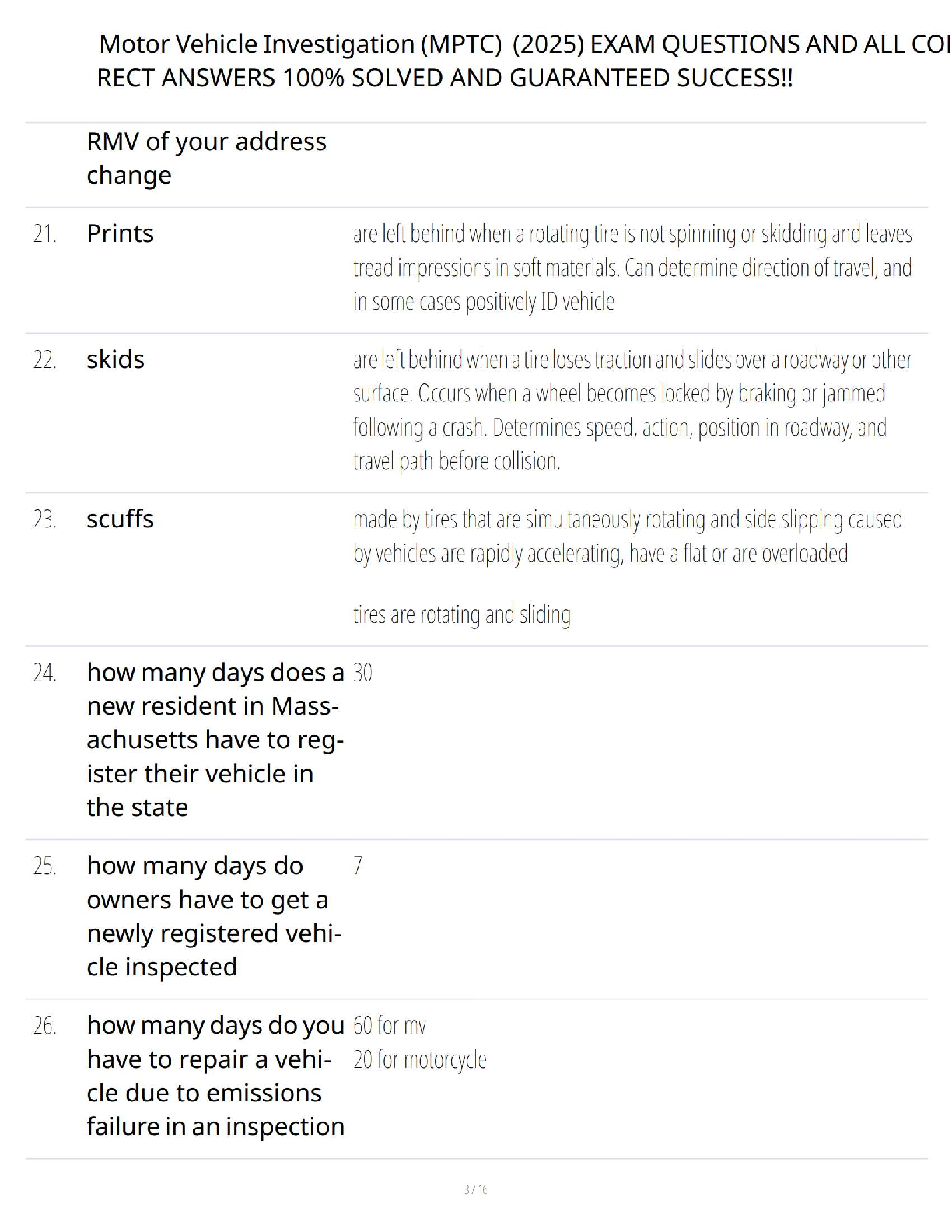Click the page number at the page bottom
This screenshot has width=952, height=1232.
(475, 1189)
